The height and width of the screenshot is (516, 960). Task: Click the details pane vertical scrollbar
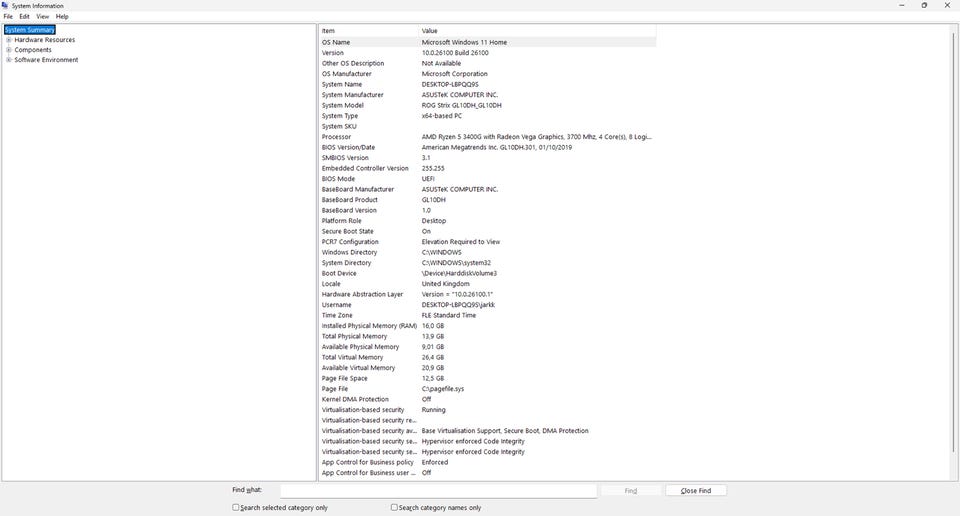(x=954, y=242)
